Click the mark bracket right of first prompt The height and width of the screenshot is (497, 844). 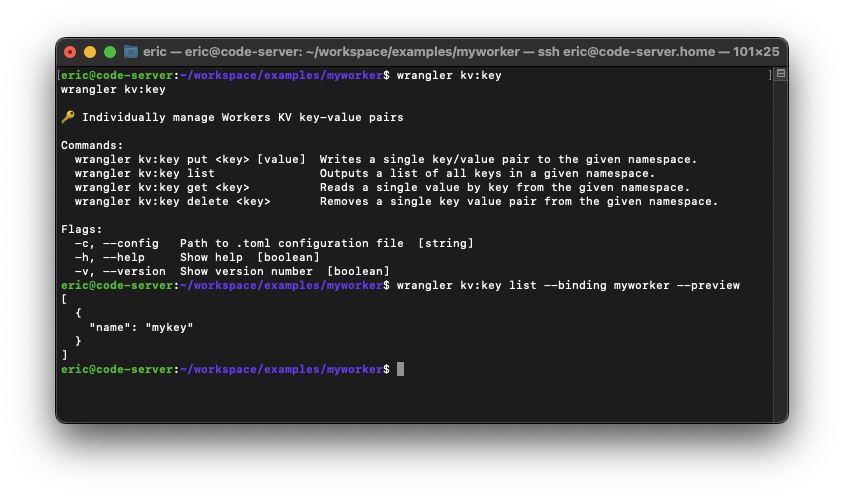(x=770, y=75)
